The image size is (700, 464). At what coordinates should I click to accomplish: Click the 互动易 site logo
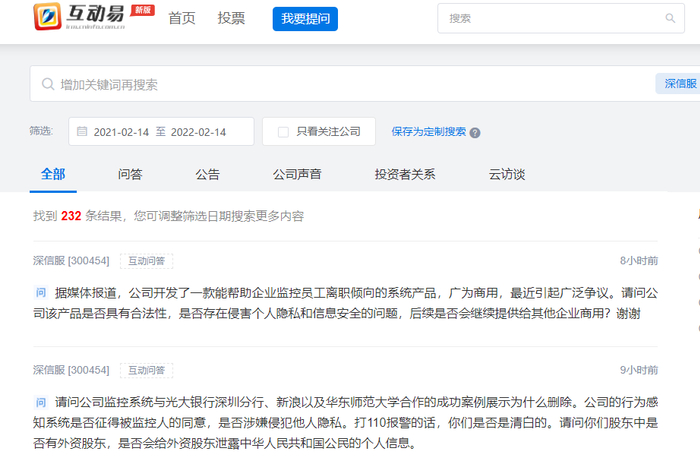tap(79, 17)
